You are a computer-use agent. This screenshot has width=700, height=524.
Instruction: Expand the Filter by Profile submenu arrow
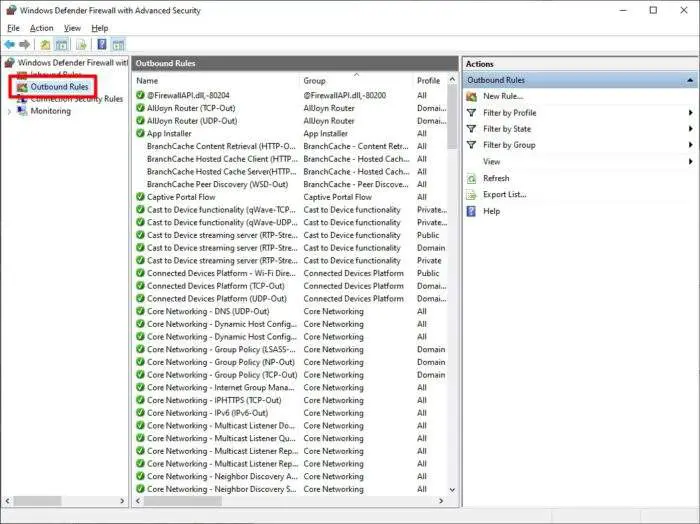click(690, 113)
